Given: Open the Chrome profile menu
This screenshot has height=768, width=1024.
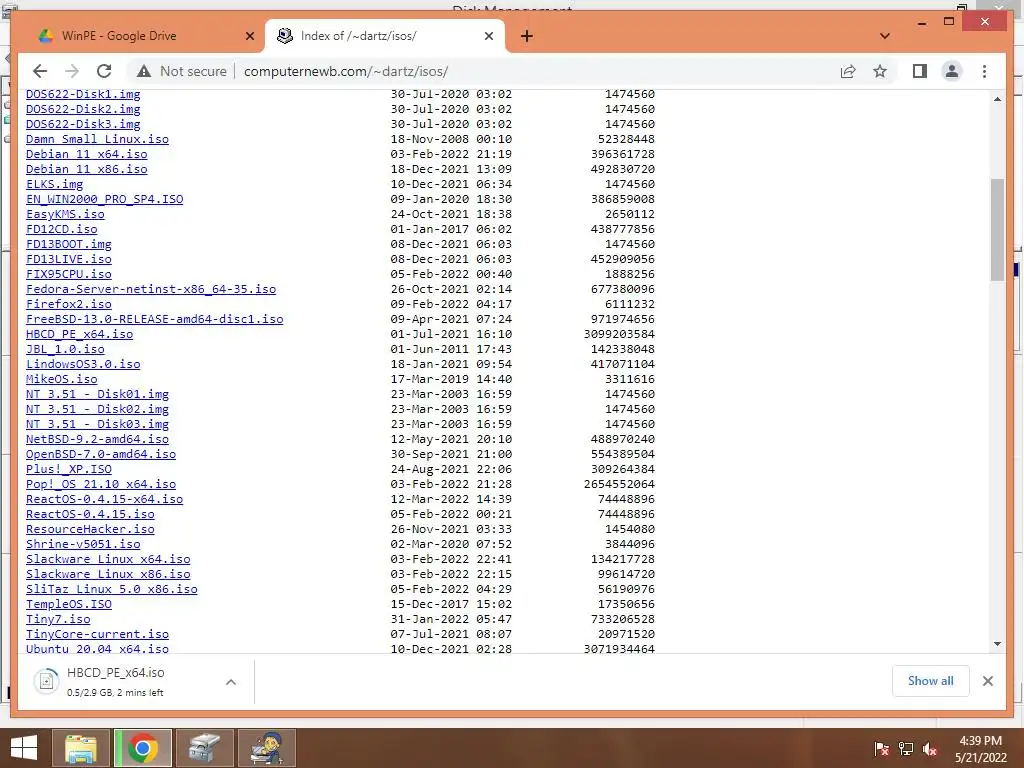Looking at the screenshot, I should point(952,71).
